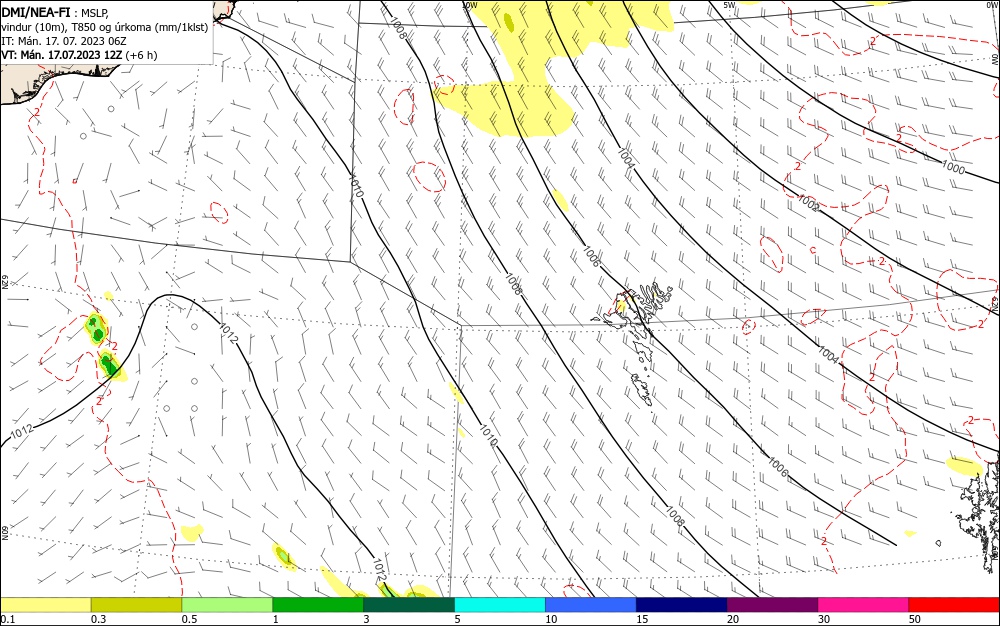The height and width of the screenshot is (626, 1000).
Task: Click the 10W longitude label at top
Action: [x=470, y=5]
